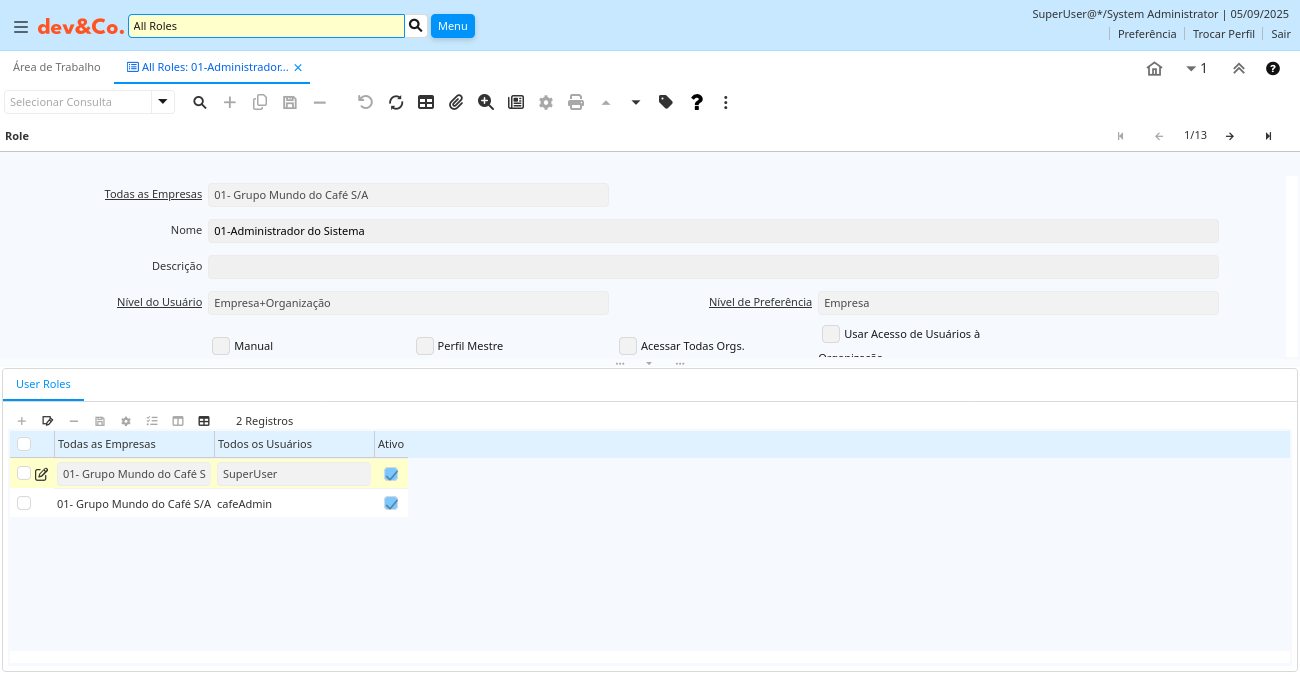Open the Selecionar Consulta dropdown
Viewport: 1300px width, 674px height.
pos(163,102)
